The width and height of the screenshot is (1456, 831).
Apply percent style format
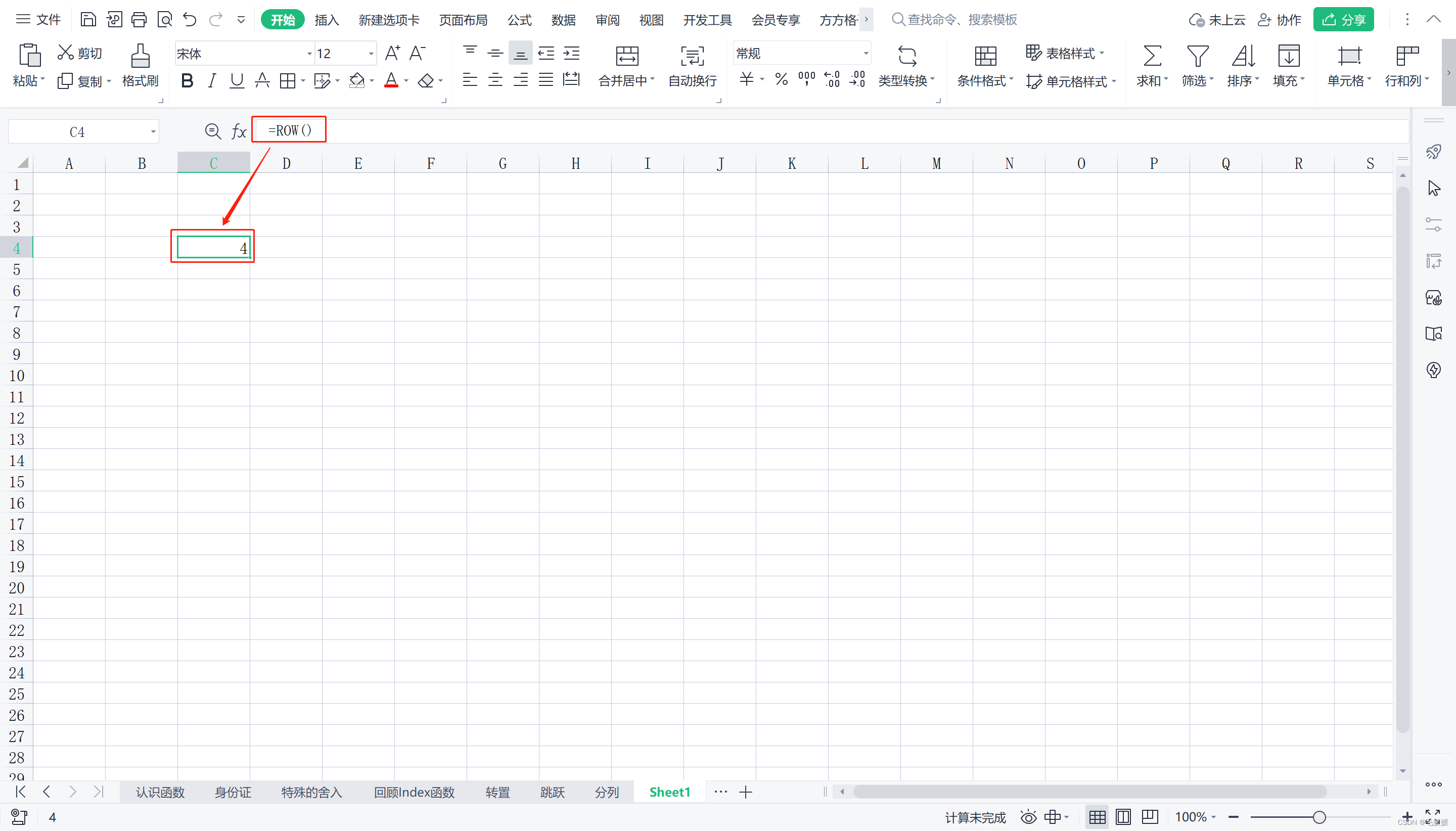coord(782,80)
